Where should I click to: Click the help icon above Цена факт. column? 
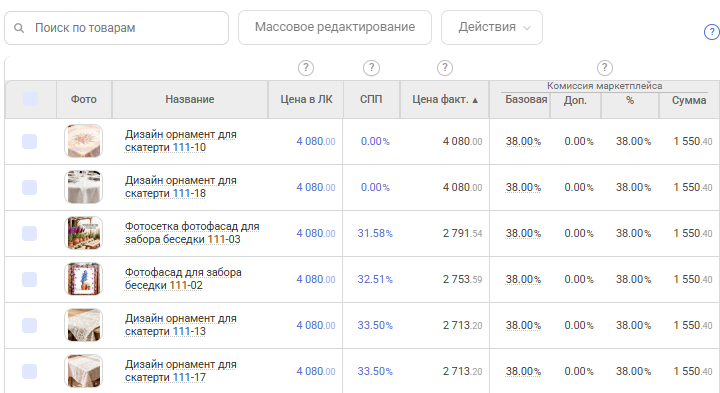click(444, 68)
